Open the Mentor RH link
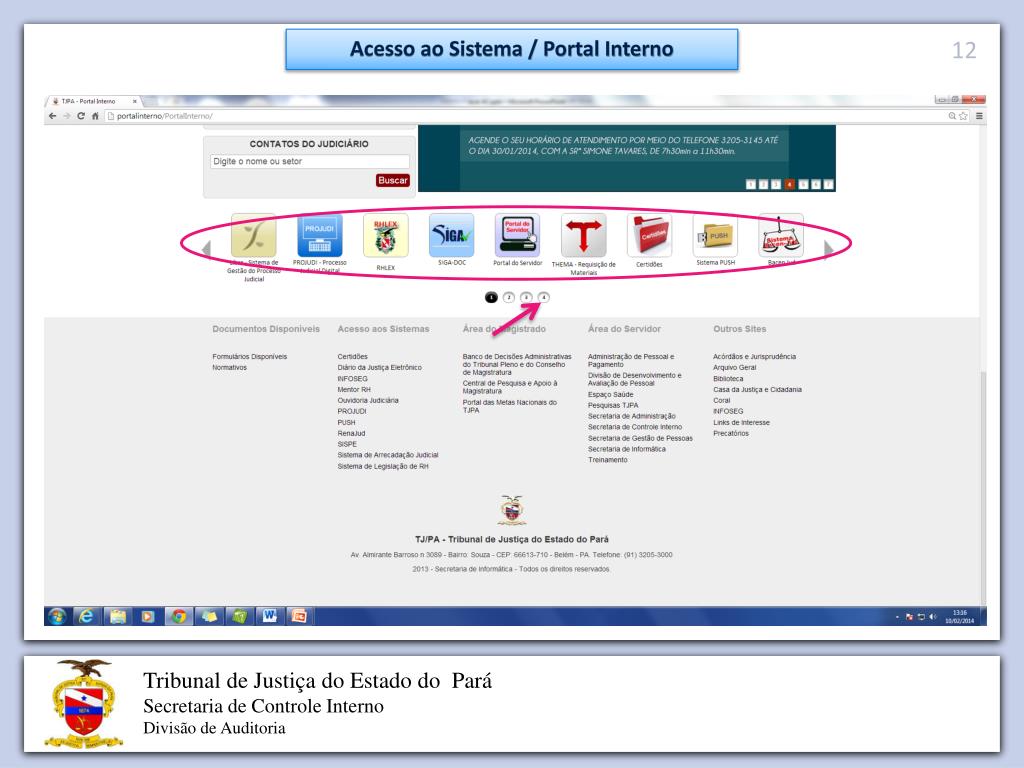The image size is (1024, 768). click(354, 389)
